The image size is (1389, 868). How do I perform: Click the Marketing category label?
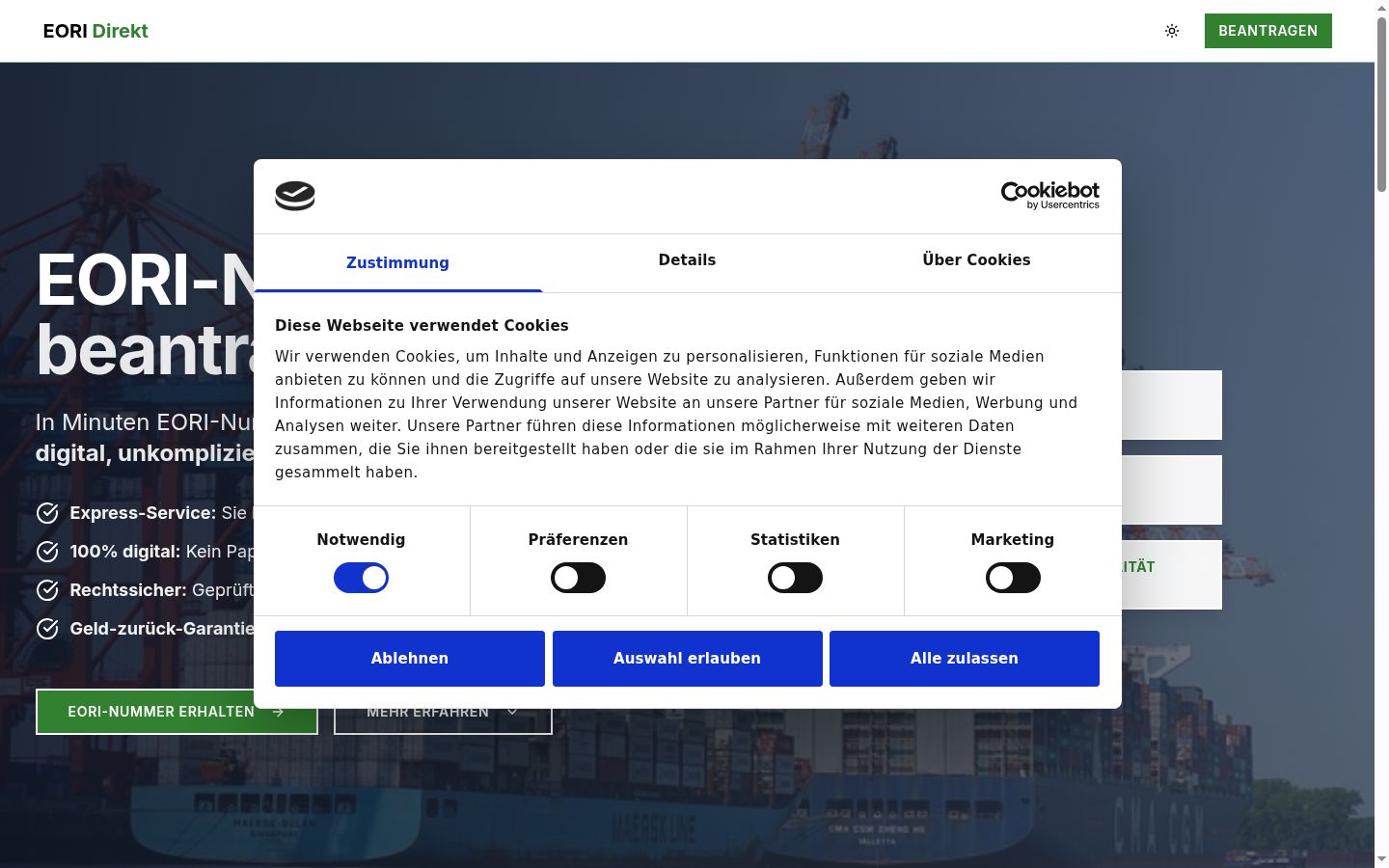coord(1013,540)
